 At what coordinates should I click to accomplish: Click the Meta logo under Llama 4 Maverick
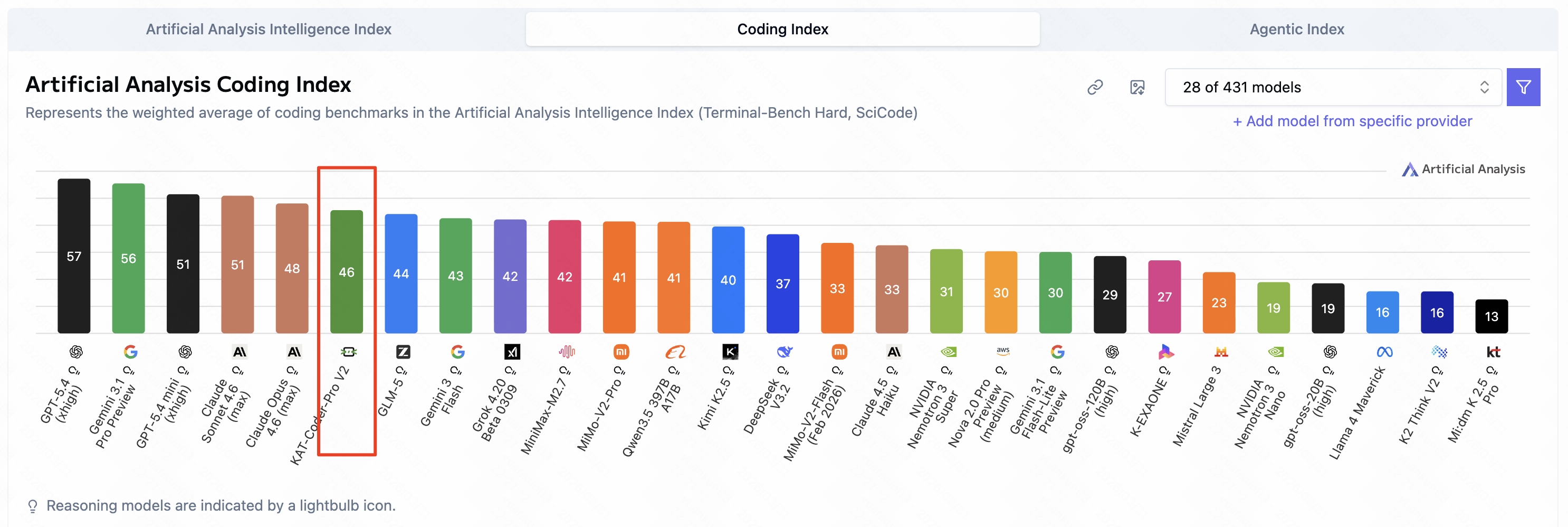coord(1384,352)
